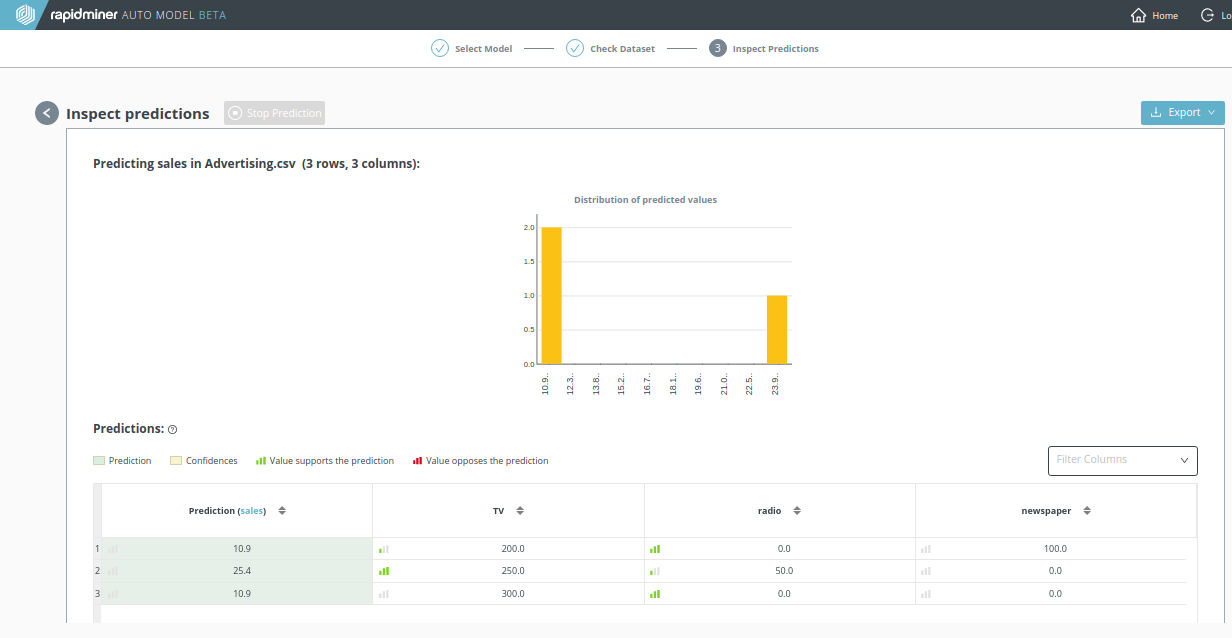Sort the newspaper column using its arrows

tap(1087, 511)
